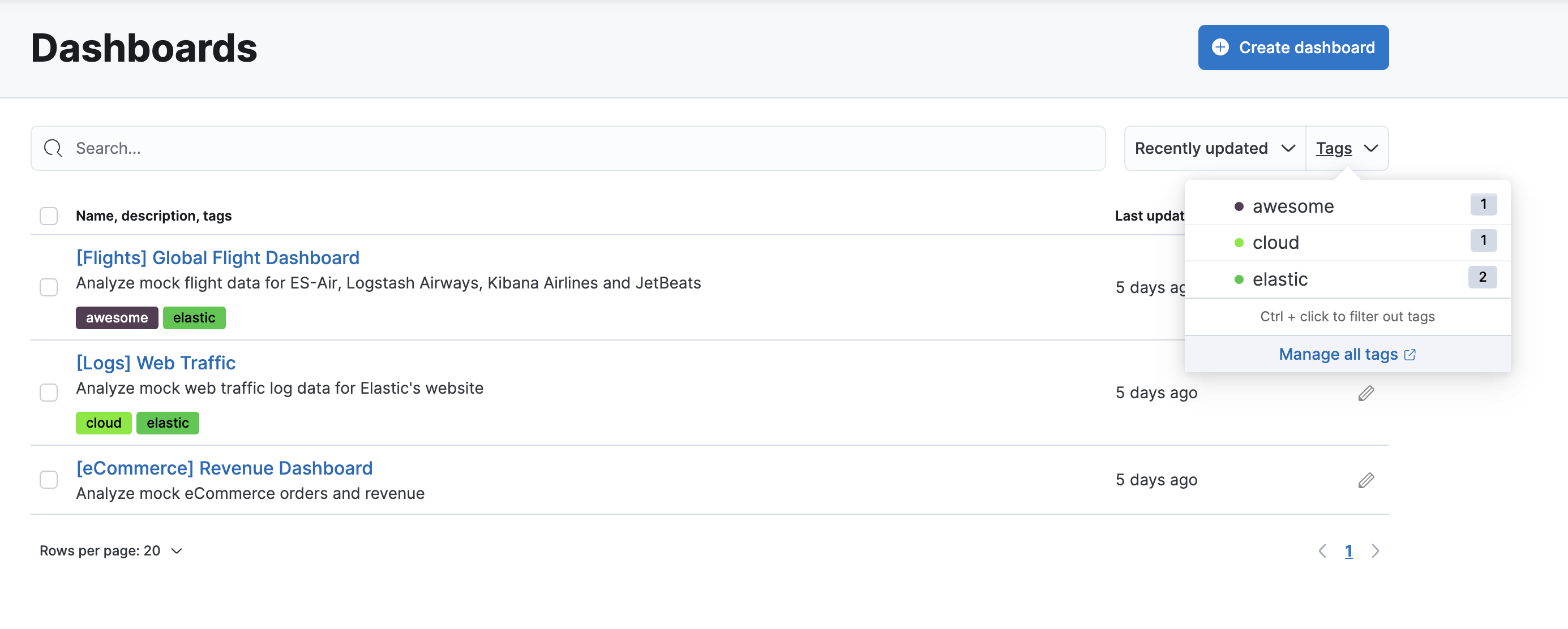Go to the previous page arrow

tap(1322, 551)
